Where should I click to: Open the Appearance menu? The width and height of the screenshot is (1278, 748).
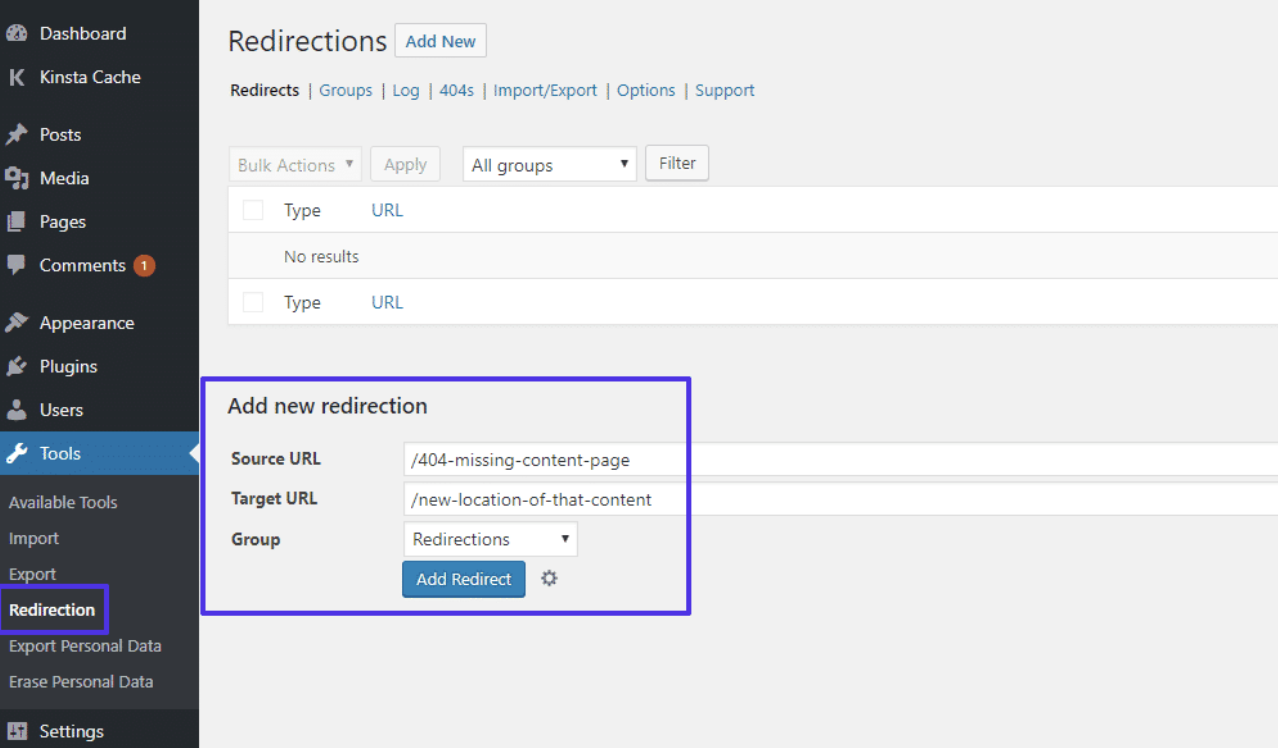click(87, 323)
